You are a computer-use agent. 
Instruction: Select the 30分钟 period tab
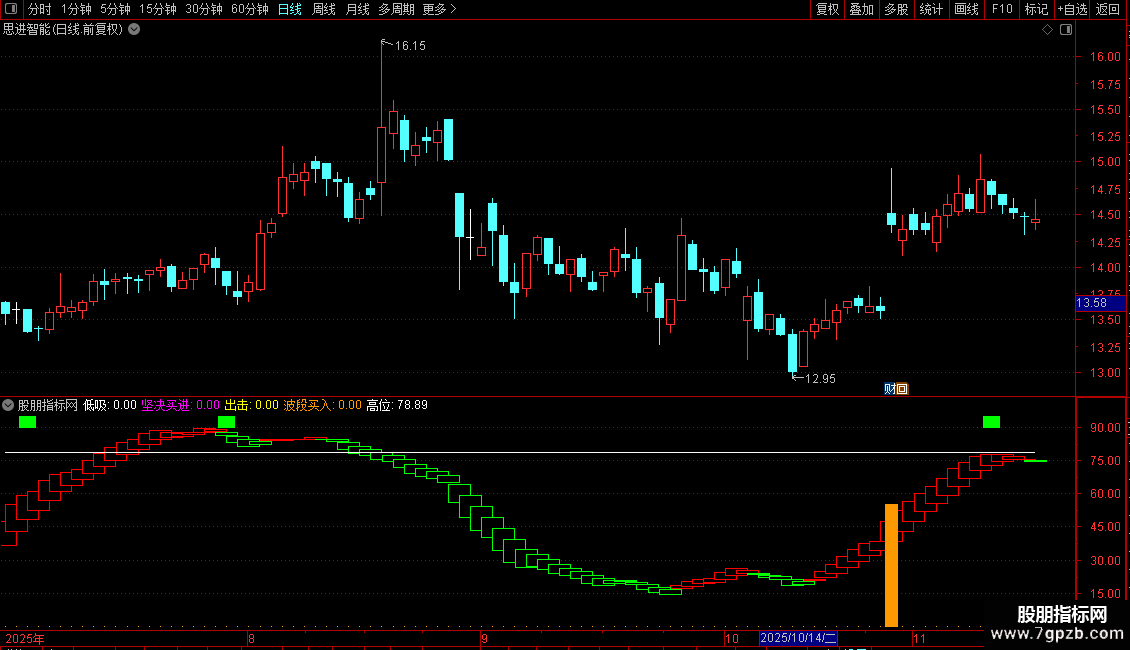point(203,9)
